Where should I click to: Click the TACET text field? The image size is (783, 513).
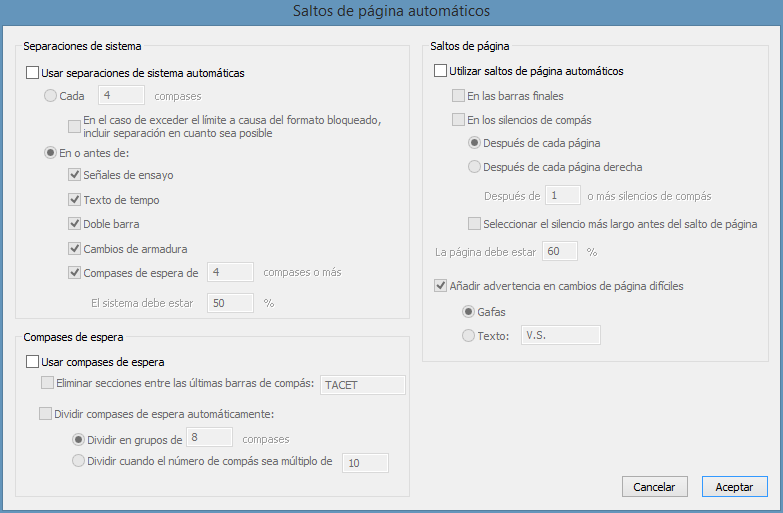coord(363,385)
